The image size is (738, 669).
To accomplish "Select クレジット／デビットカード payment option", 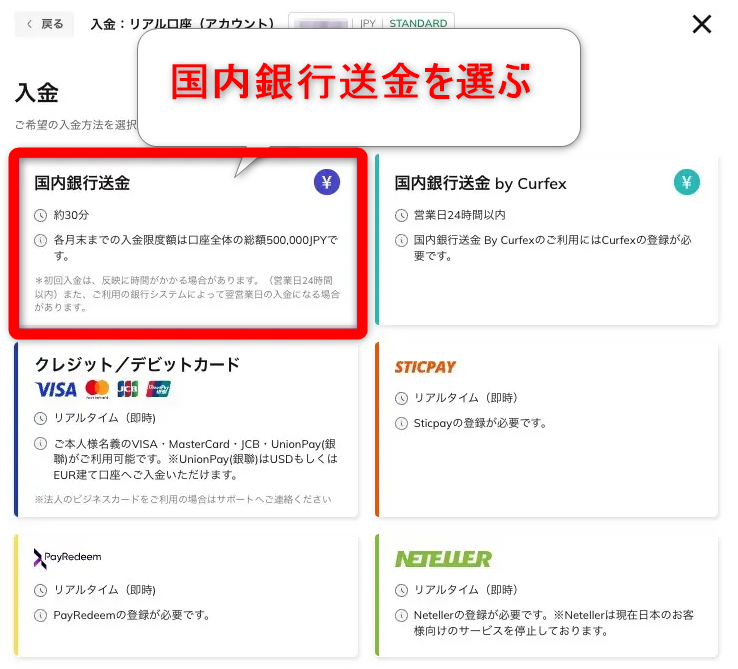I will (137, 364).
